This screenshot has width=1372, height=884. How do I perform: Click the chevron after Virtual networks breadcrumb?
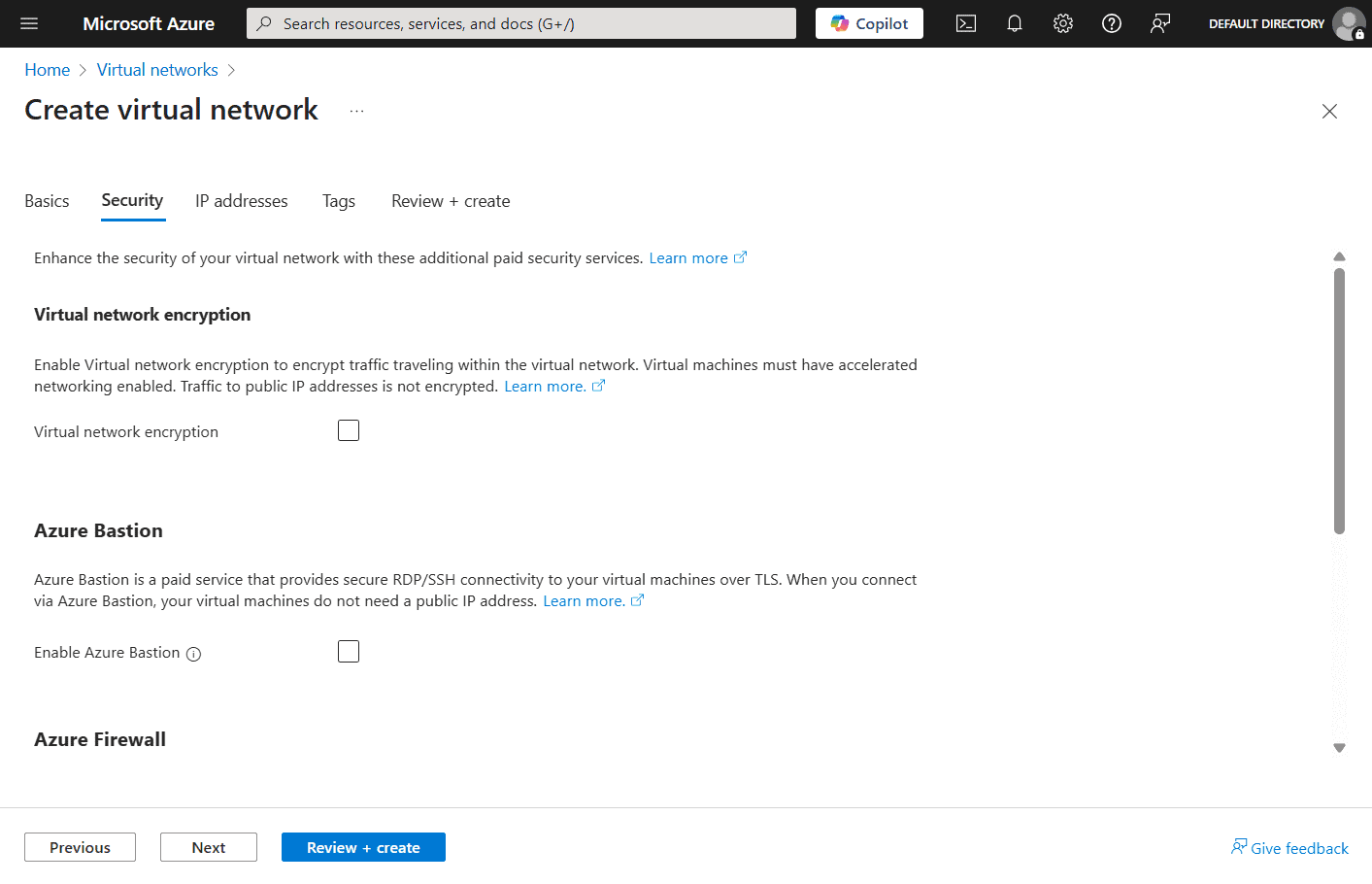pos(231,70)
